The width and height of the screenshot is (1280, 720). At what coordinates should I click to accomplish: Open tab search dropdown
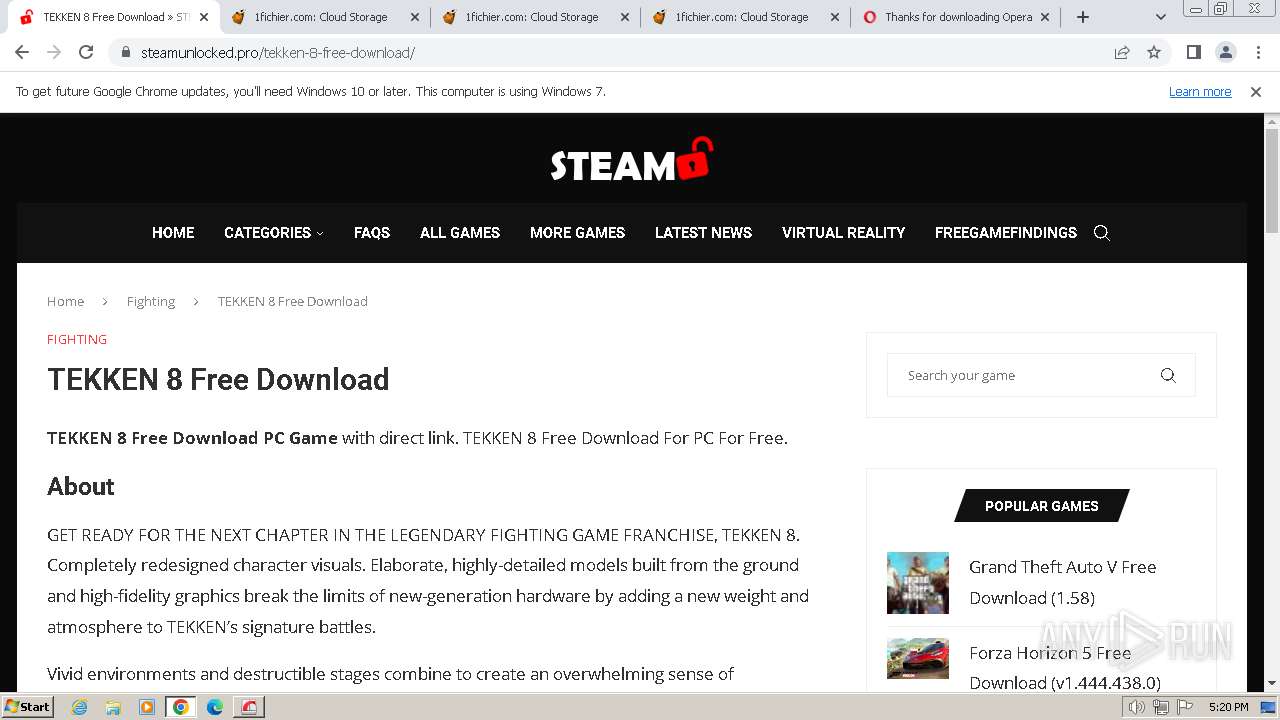[1160, 17]
